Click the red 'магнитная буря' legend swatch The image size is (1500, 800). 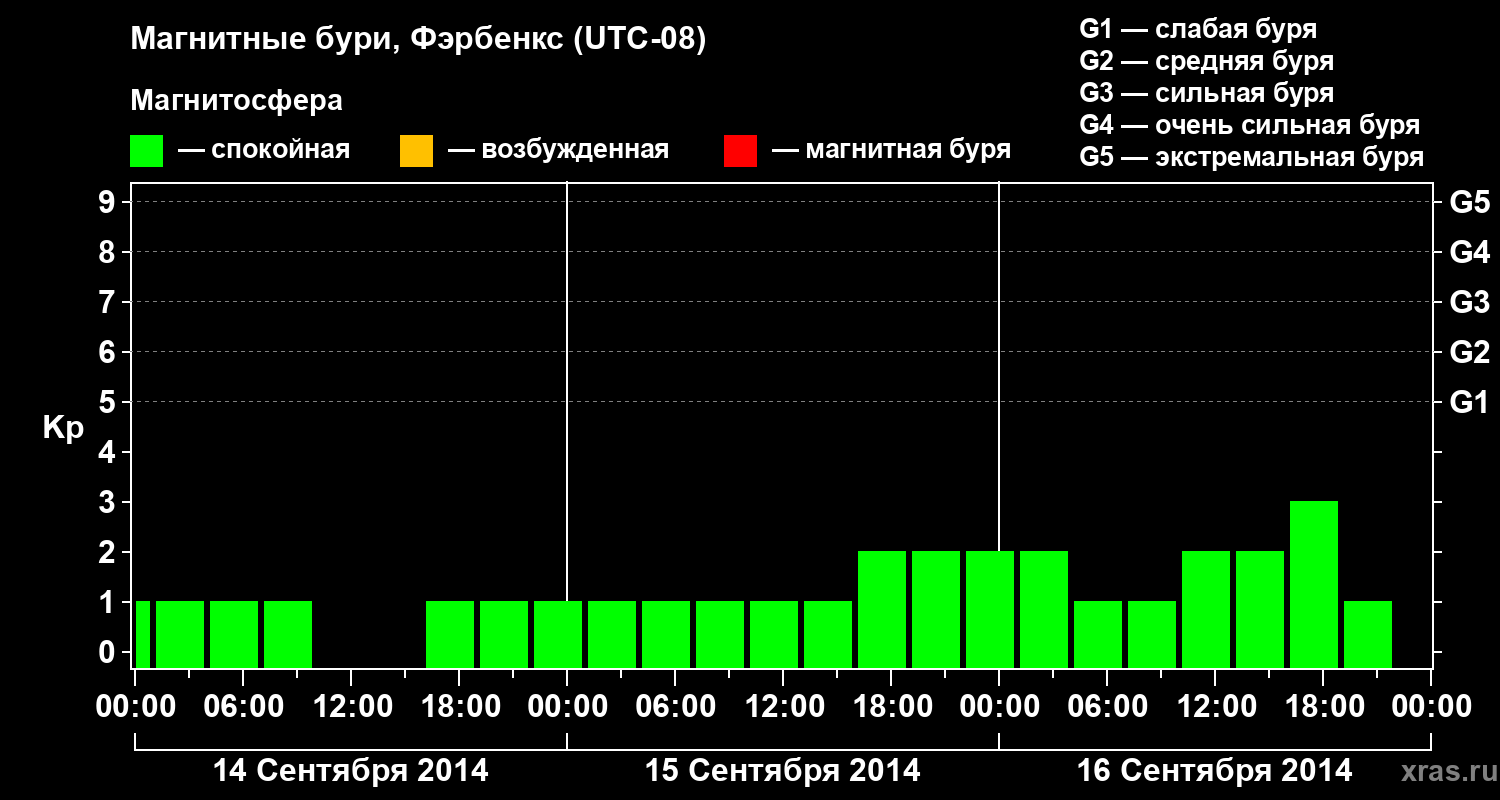click(x=740, y=151)
